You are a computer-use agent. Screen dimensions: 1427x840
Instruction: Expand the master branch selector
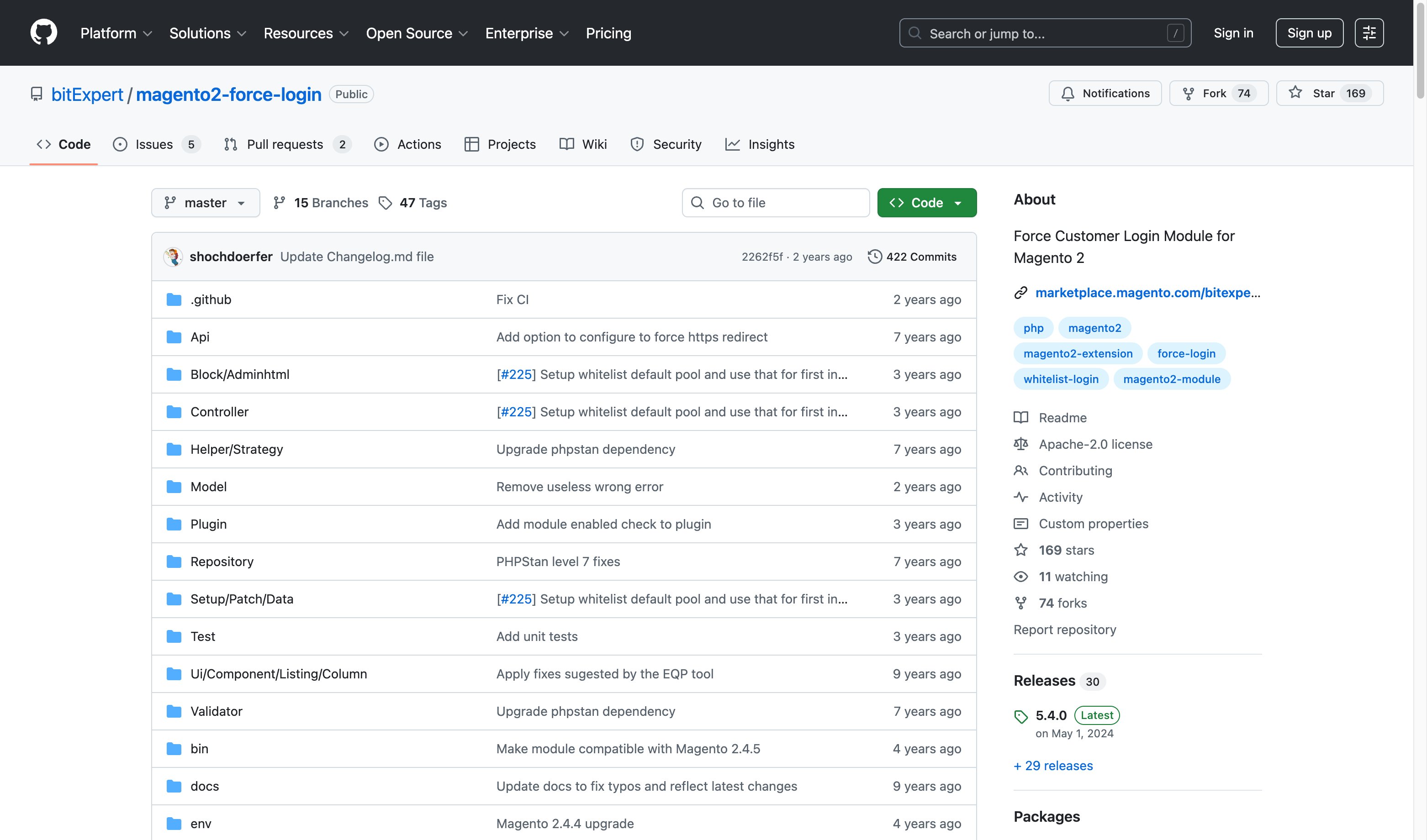point(205,203)
